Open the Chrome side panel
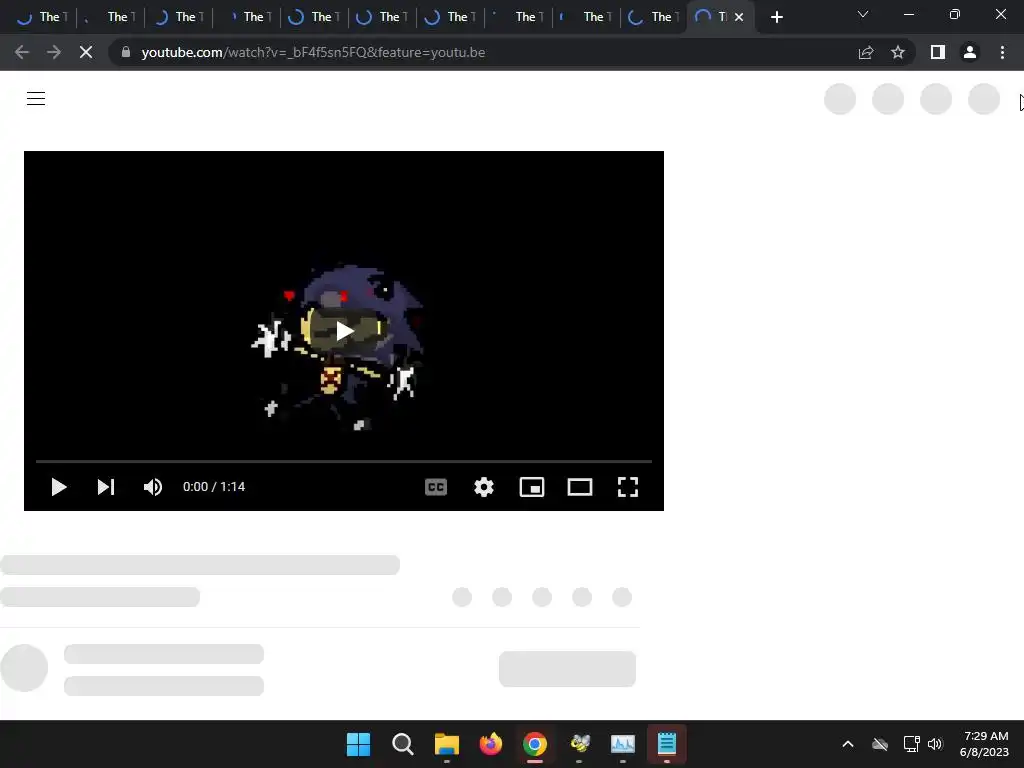Viewport: 1024px width, 768px height. pos(938,52)
